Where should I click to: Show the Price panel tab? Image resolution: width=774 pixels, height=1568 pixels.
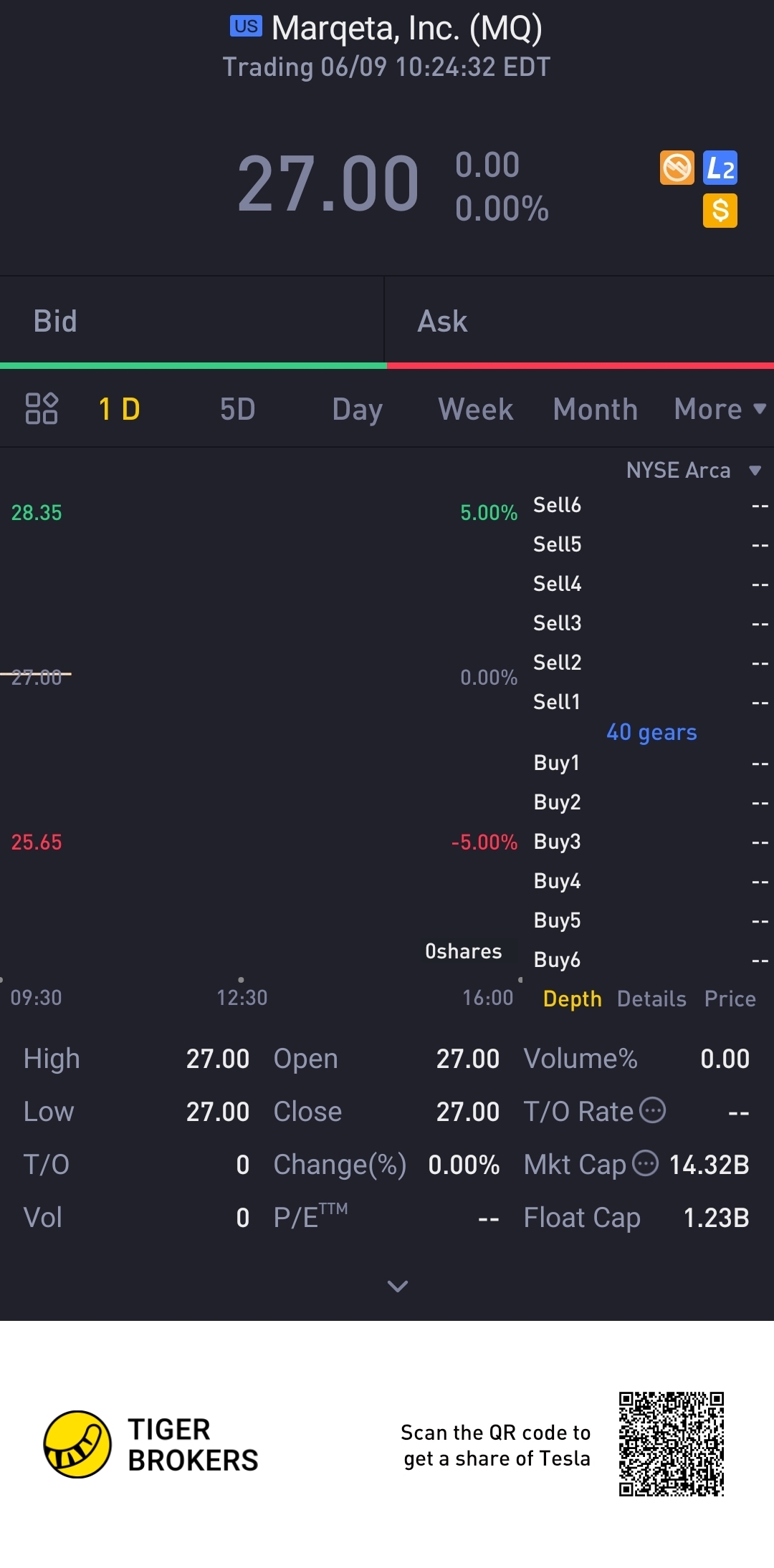[x=730, y=999]
